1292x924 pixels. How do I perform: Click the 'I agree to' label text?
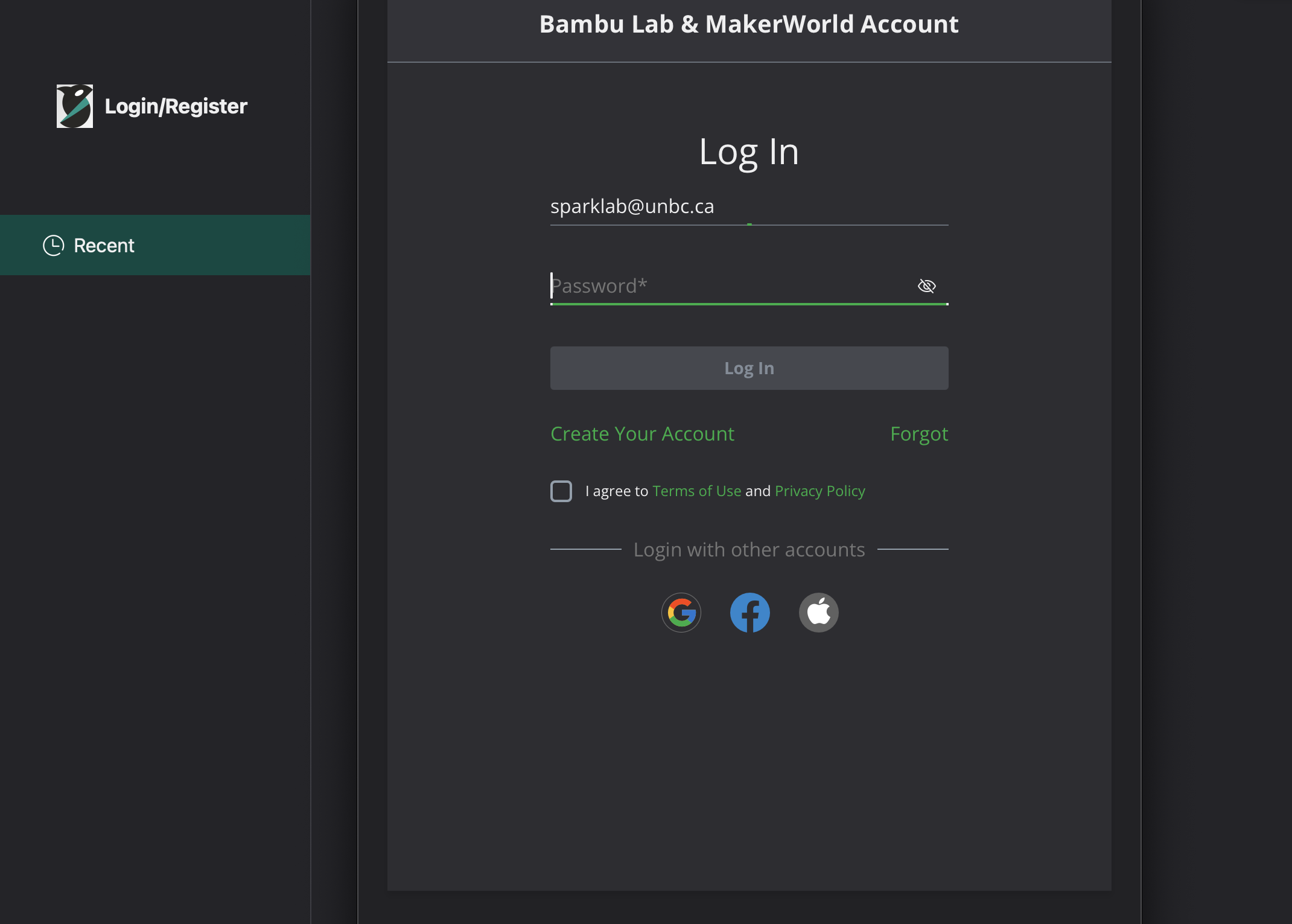(x=616, y=491)
